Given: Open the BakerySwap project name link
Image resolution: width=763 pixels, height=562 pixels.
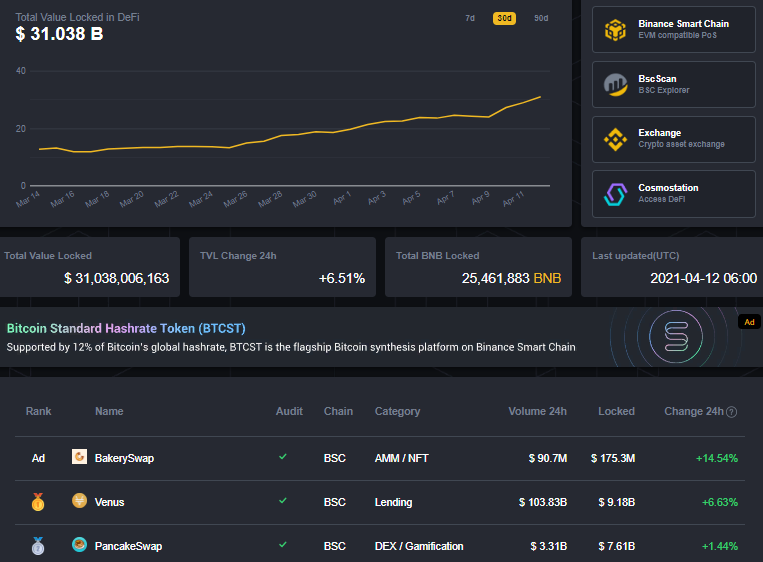Looking at the screenshot, I should coord(124,458).
